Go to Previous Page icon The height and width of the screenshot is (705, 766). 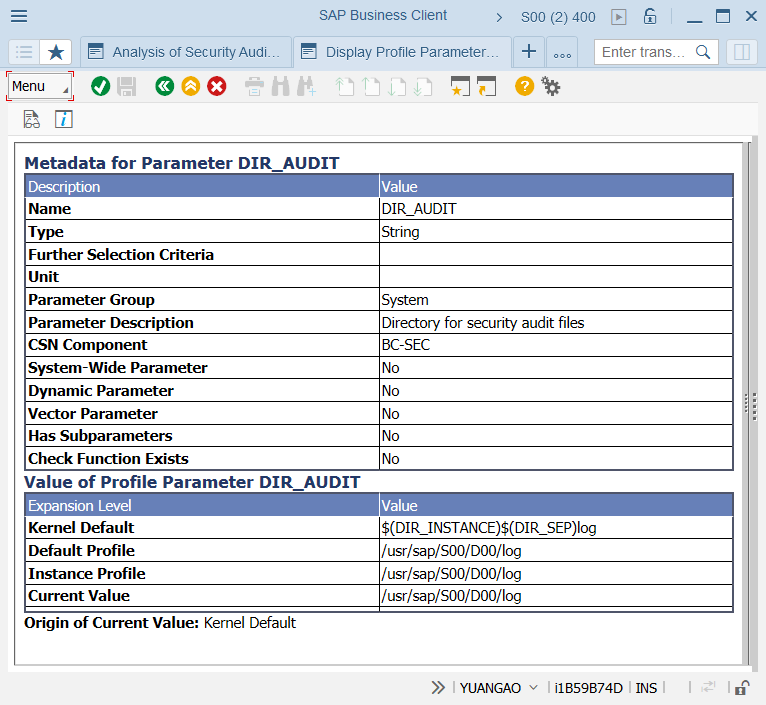371,86
